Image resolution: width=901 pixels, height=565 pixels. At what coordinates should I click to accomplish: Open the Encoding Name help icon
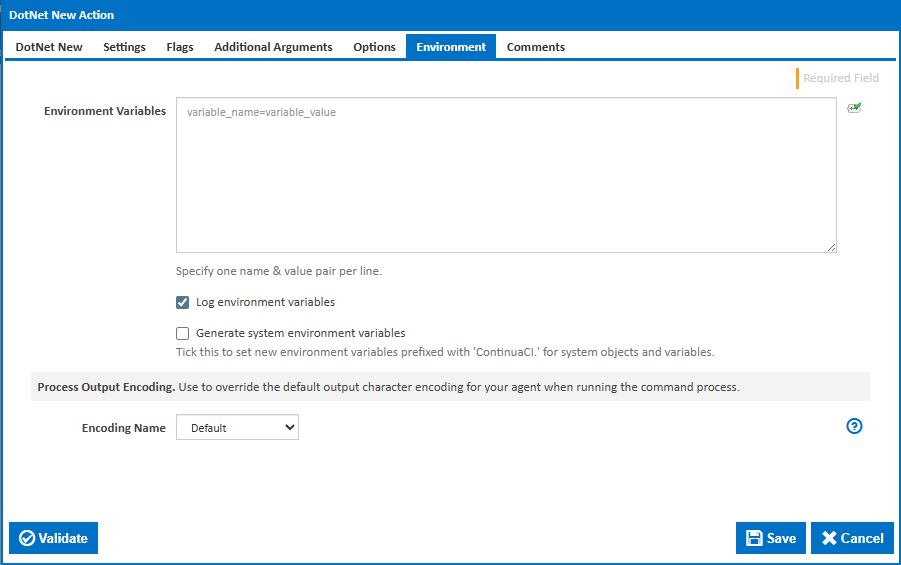pyautogui.click(x=854, y=426)
